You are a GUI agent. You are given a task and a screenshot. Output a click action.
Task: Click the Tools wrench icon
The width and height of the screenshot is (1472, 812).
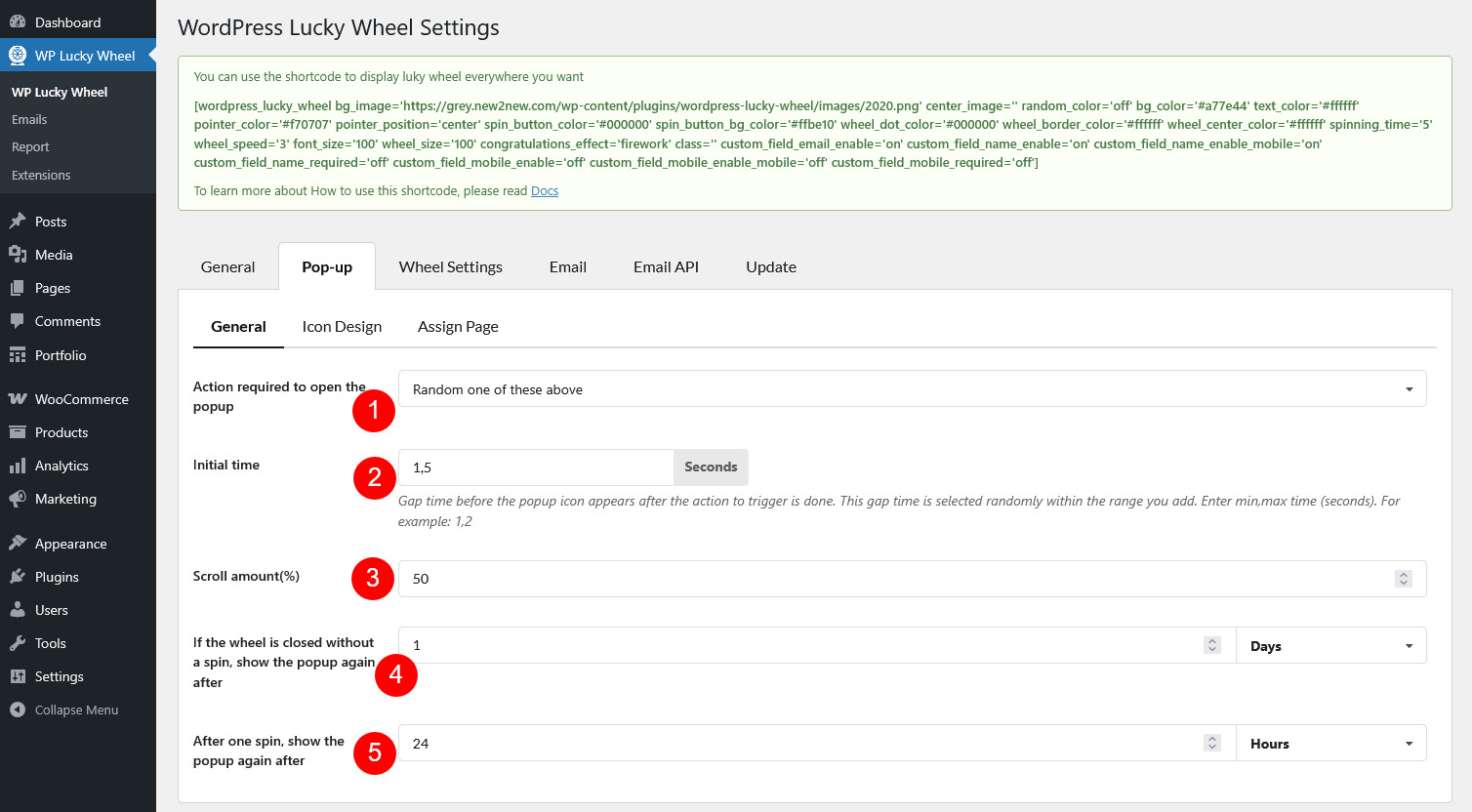pyautogui.click(x=18, y=643)
